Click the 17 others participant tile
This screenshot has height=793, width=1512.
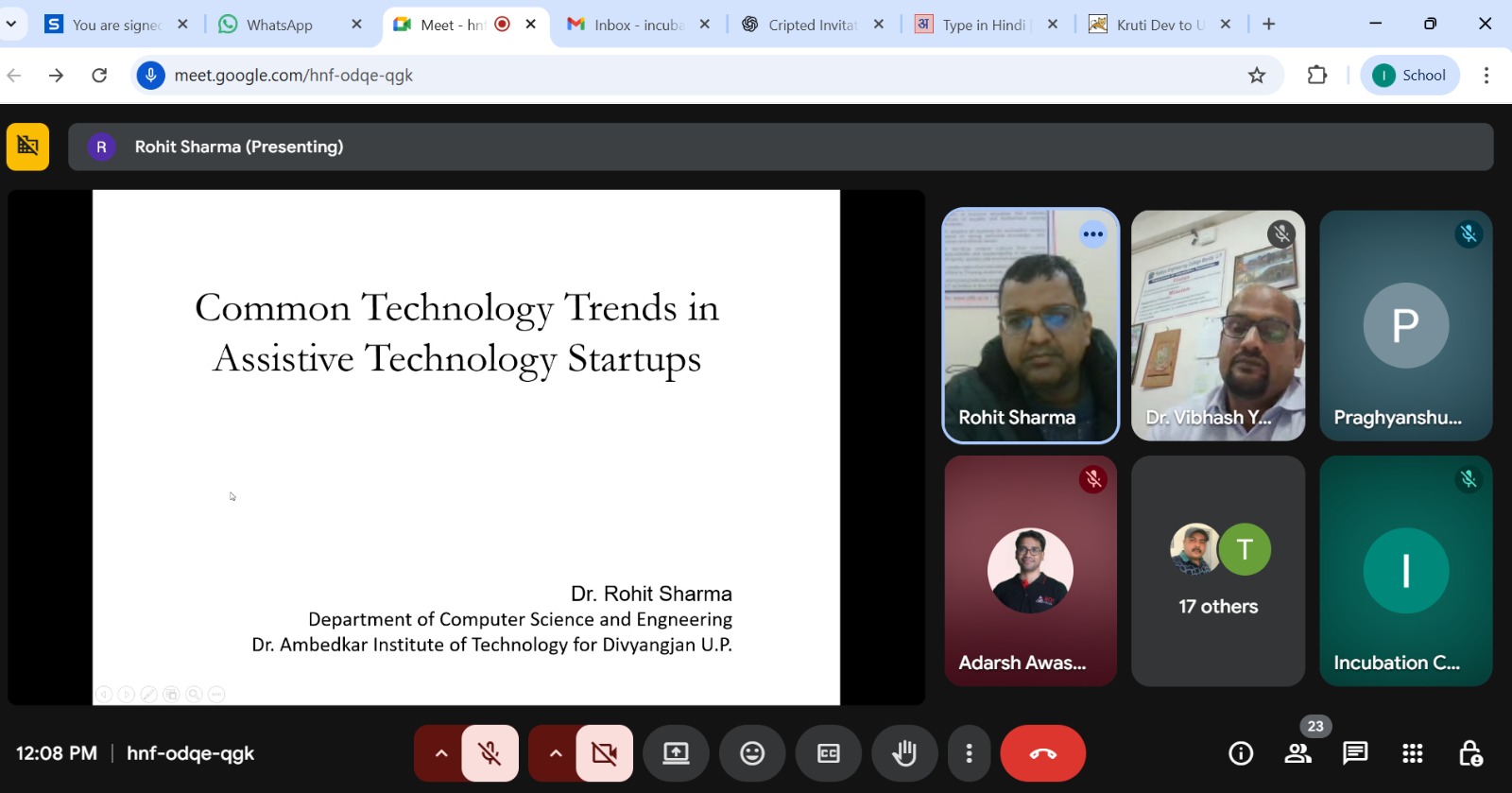coord(1218,571)
